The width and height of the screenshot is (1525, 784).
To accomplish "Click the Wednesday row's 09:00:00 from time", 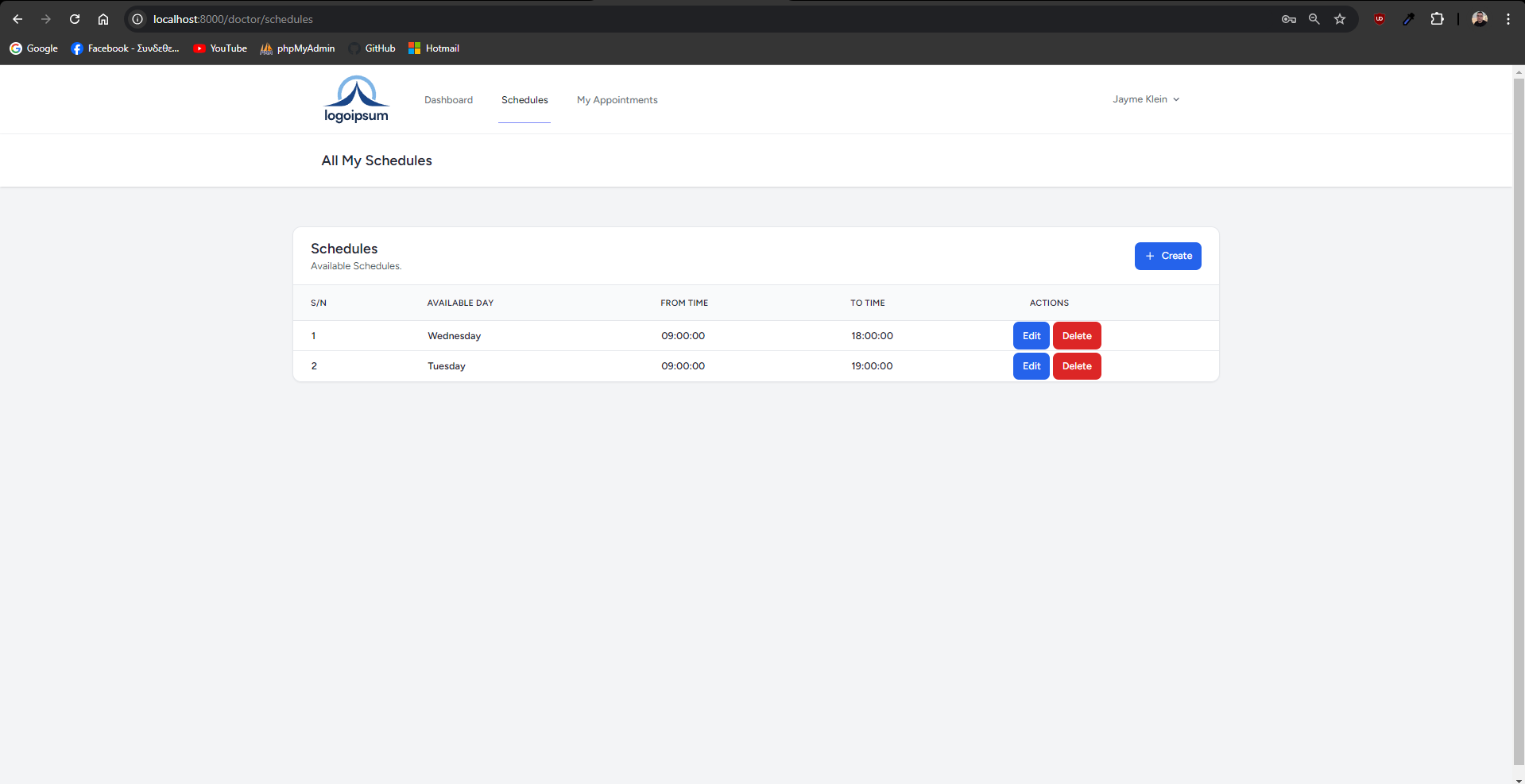I will point(683,336).
